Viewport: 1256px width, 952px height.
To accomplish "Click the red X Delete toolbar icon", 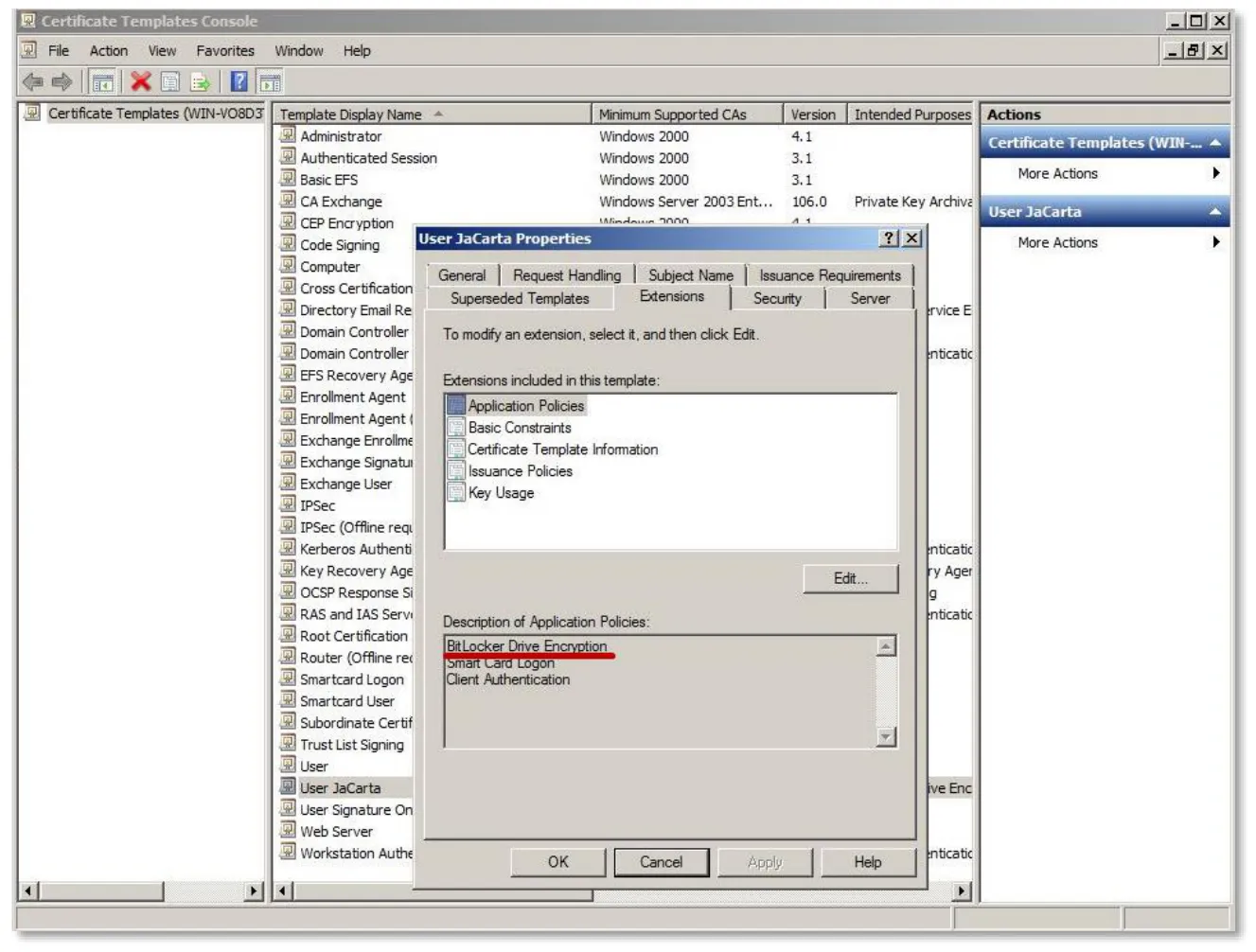I will 141,82.
